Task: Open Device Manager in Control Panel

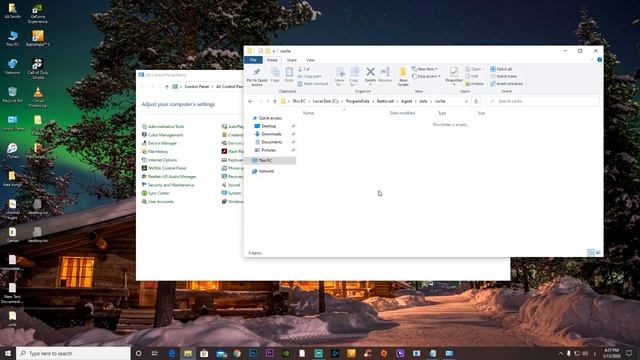Action: (159, 143)
